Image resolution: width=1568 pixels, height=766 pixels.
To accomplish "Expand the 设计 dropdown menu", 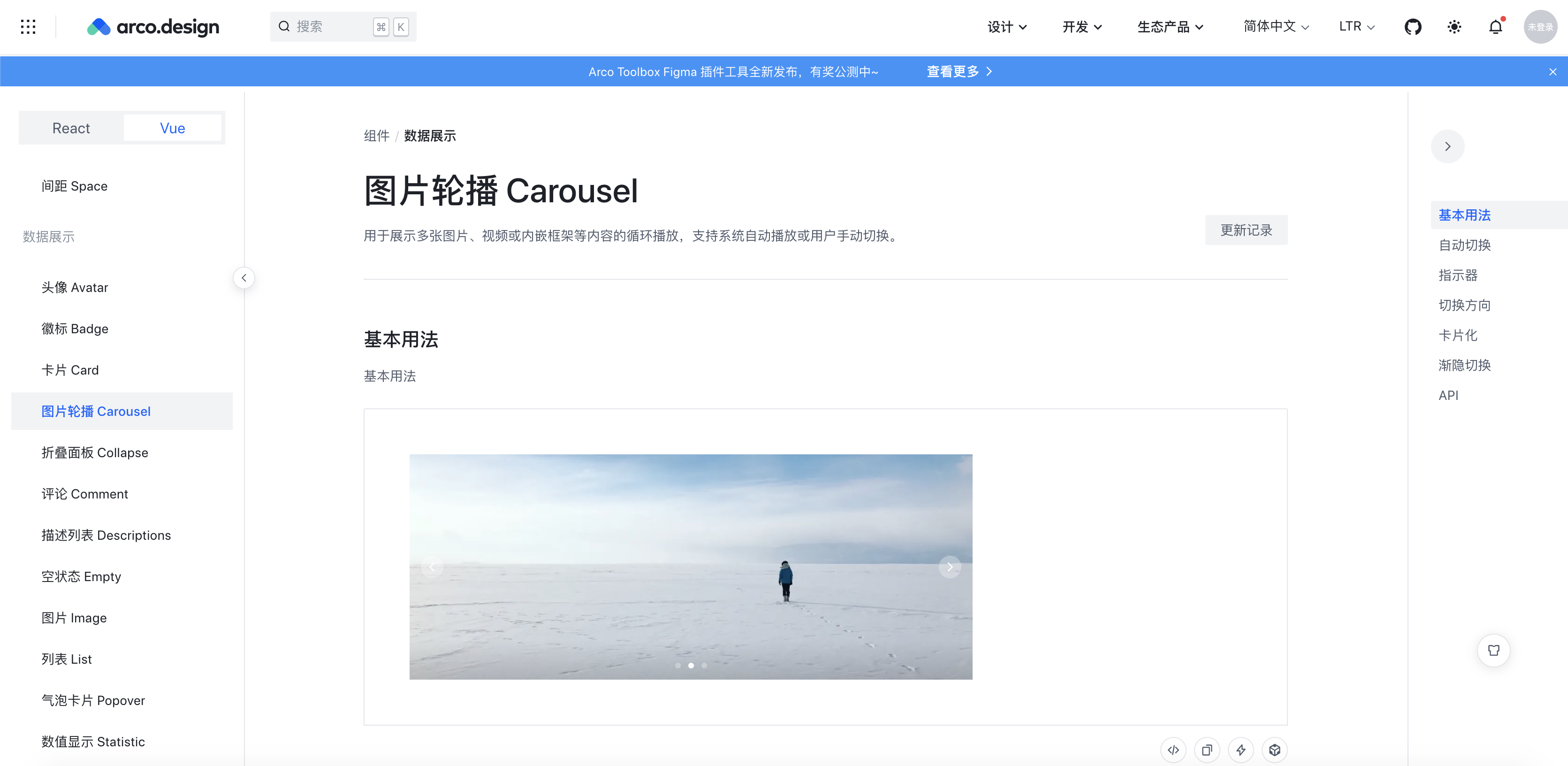I will point(1007,27).
